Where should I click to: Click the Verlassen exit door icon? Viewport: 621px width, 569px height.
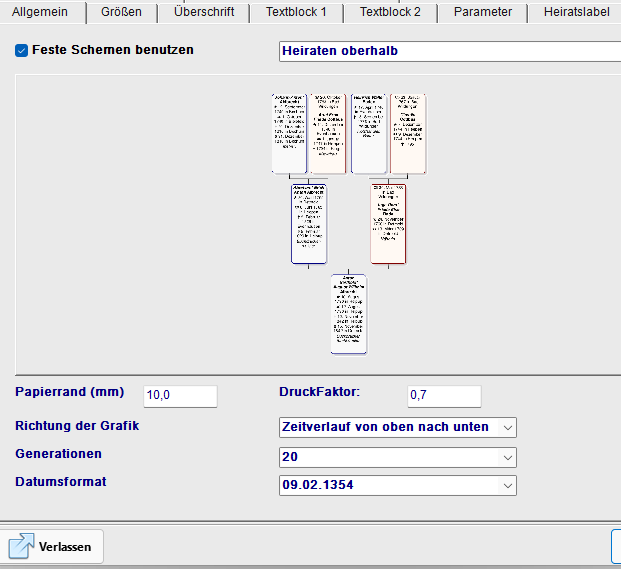tap(22, 546)
